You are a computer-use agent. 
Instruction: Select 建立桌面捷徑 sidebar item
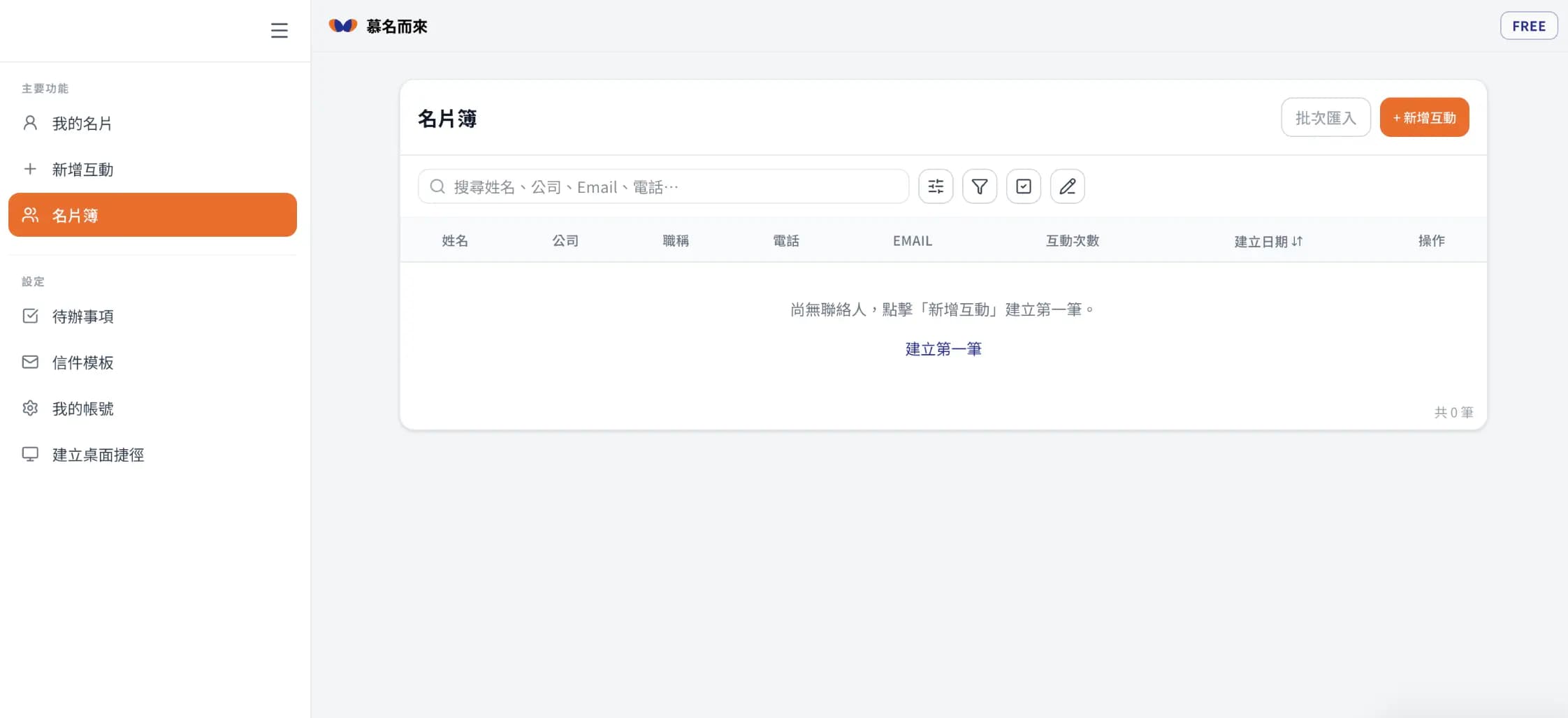[98, 455]
